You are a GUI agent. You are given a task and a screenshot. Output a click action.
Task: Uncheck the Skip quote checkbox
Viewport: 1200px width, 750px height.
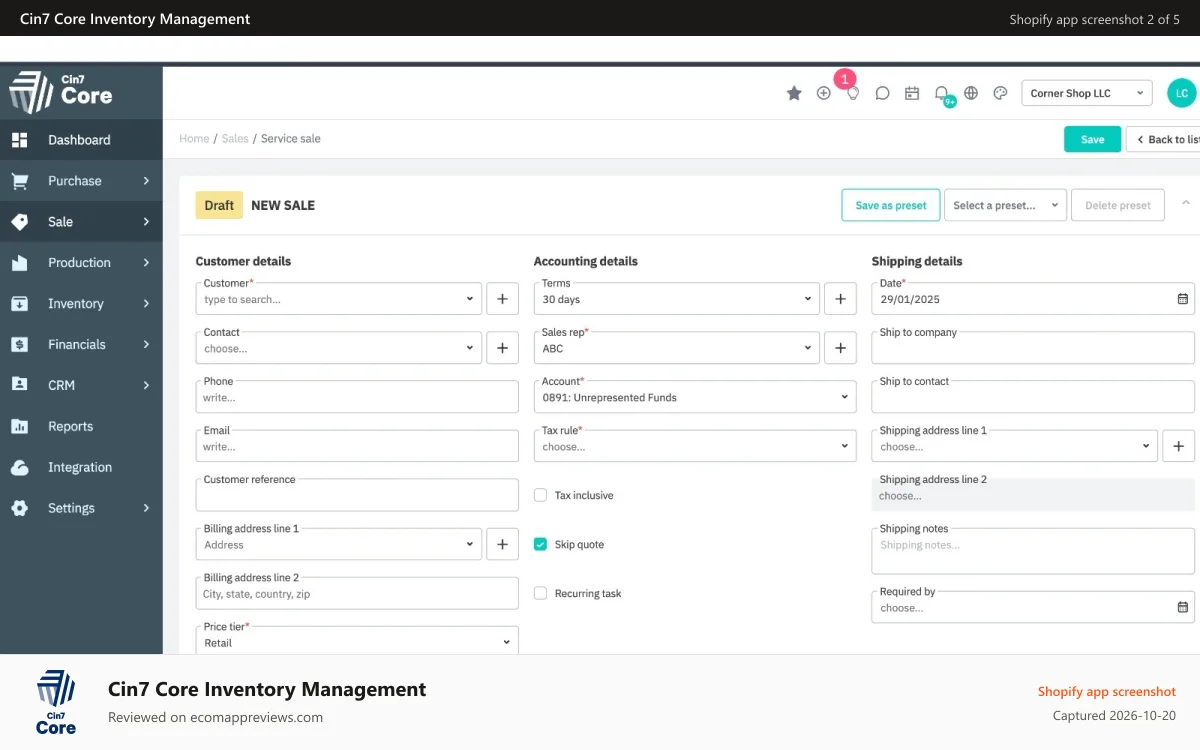[540, 544]
